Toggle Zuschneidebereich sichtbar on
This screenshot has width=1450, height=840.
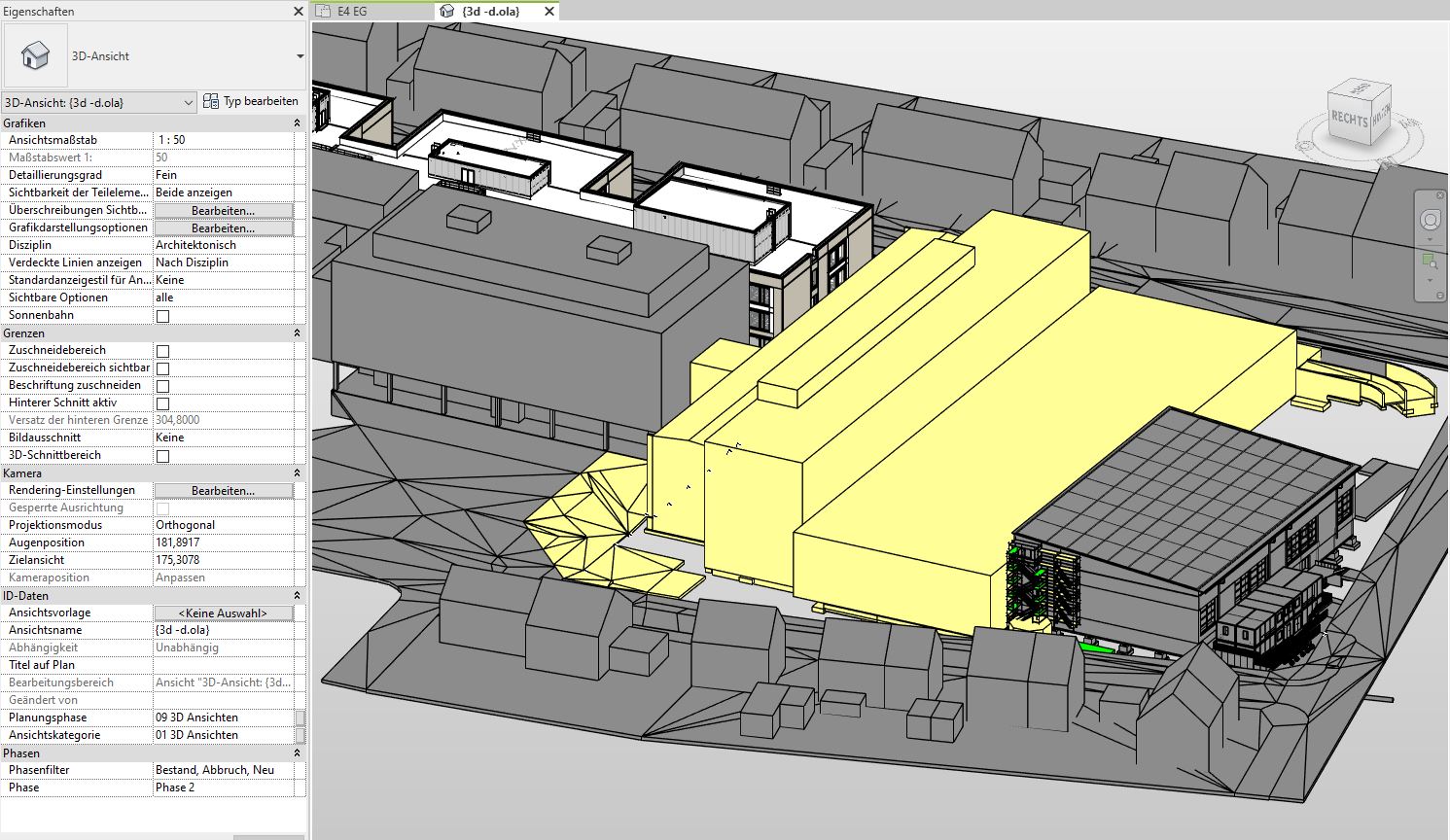(x=160, y=367)
